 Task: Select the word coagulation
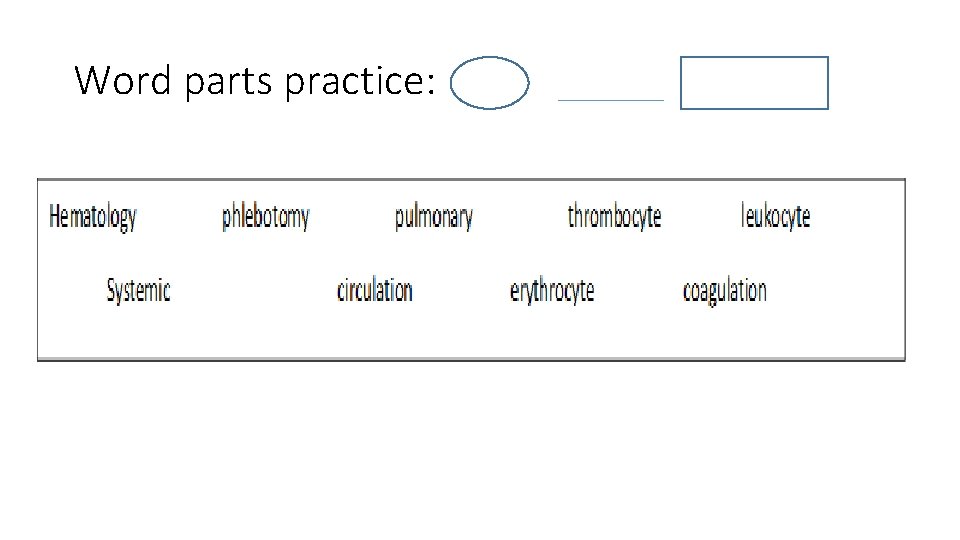(724, 291)
